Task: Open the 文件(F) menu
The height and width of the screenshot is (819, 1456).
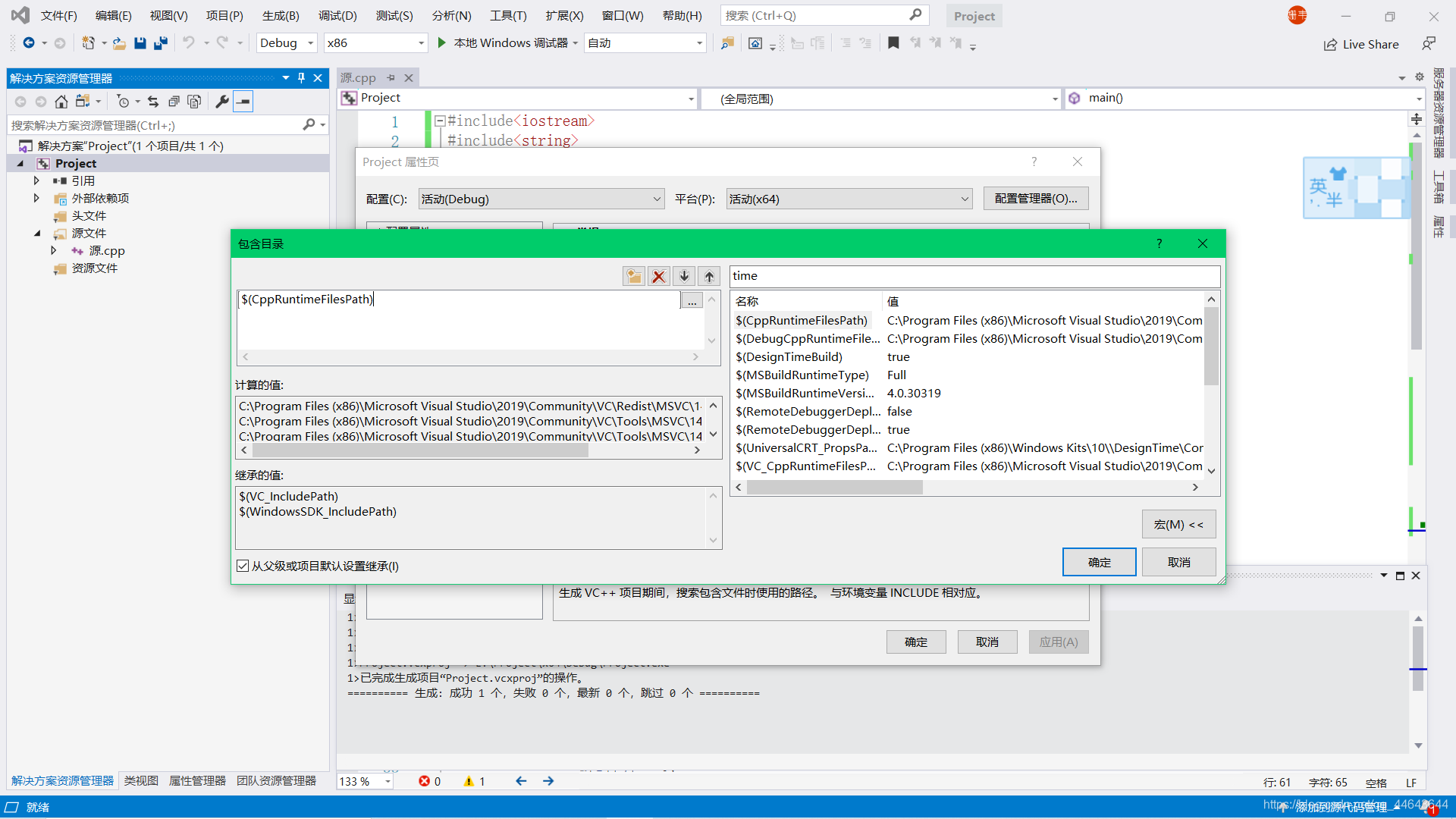Action: coord(58,15)
